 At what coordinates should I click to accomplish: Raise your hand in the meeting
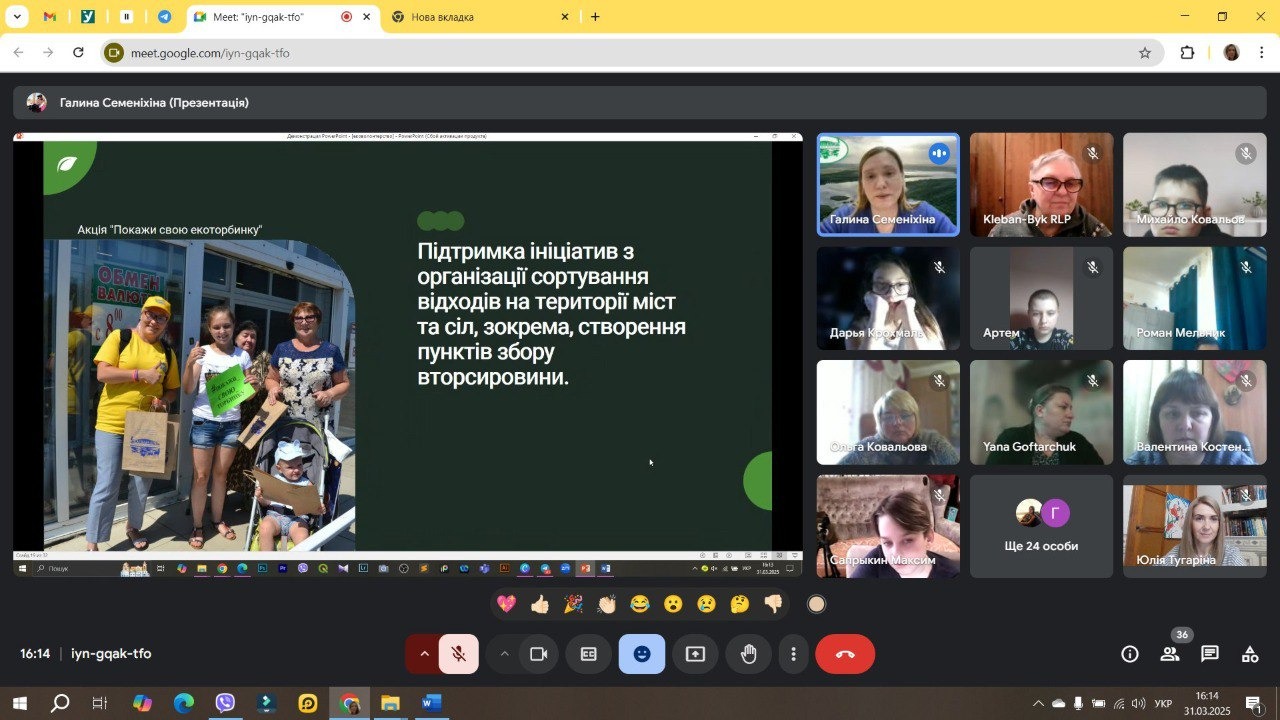point(748,654)
